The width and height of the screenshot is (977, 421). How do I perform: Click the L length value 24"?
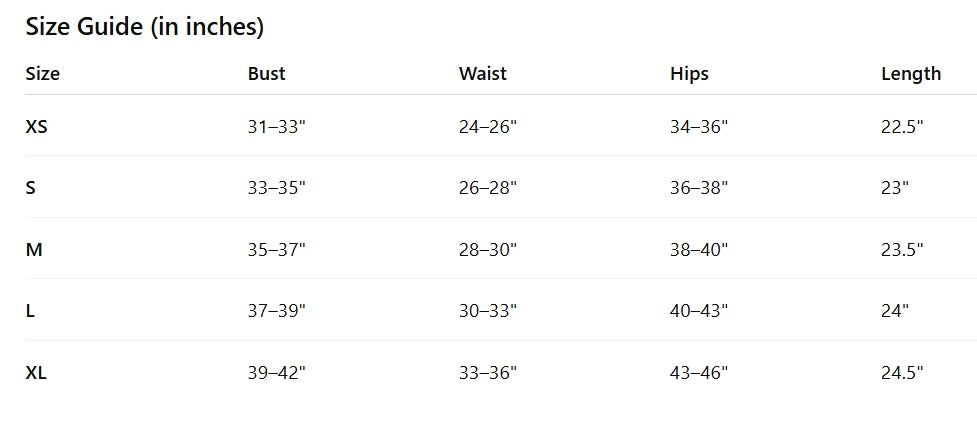pos(894,311)
